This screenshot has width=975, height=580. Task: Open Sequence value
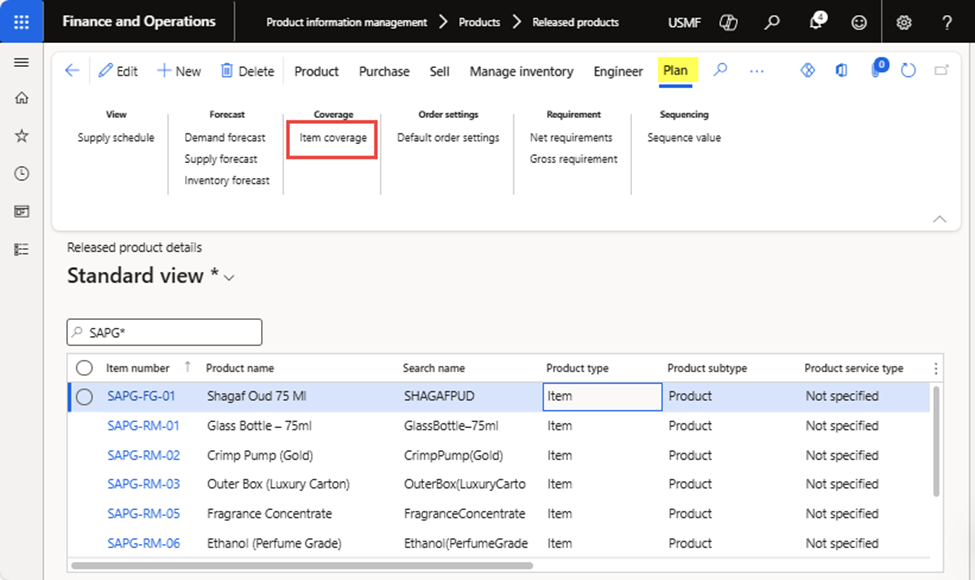point(684,138)
